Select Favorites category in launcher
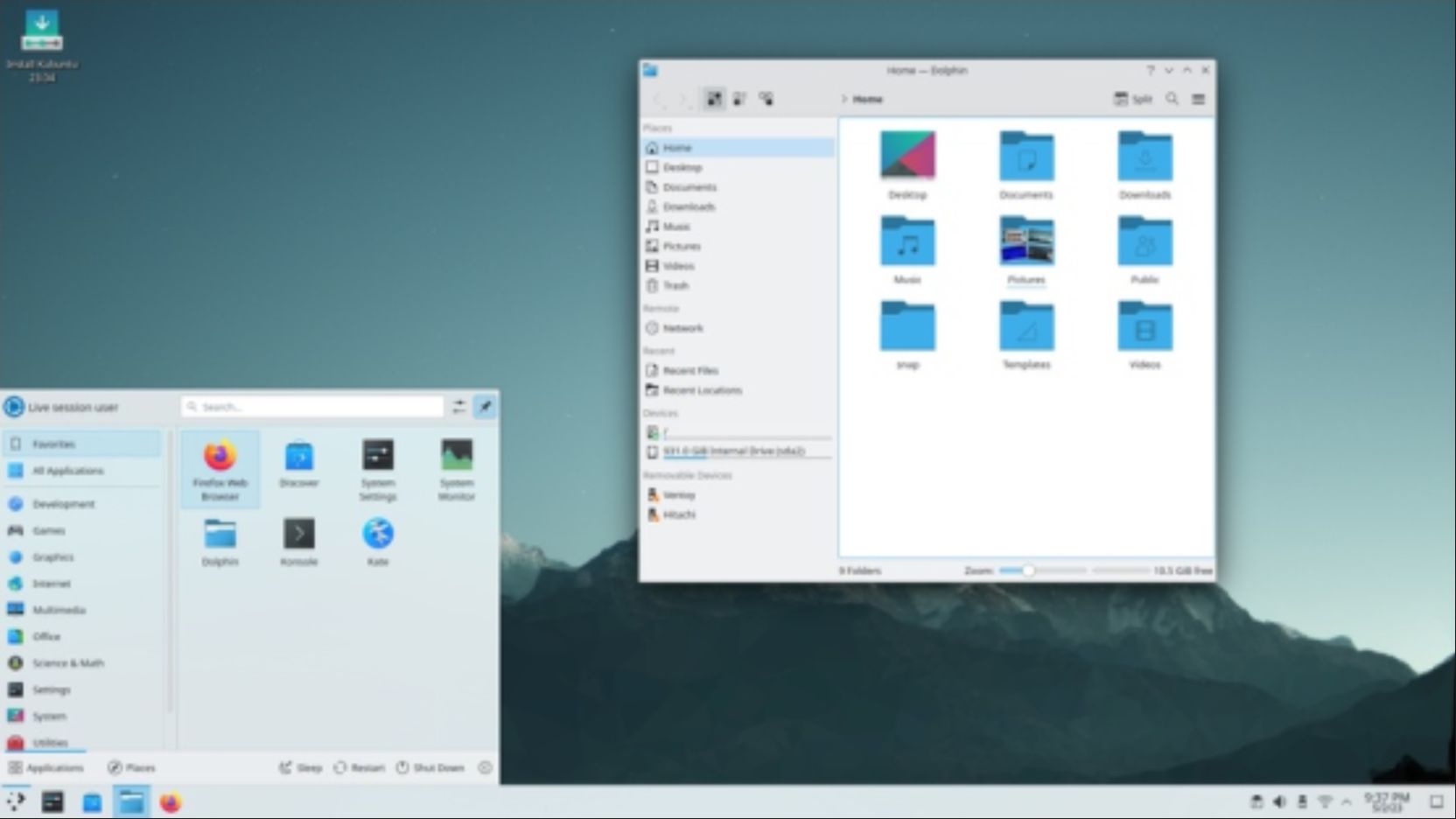The image size is (1456, 819). click(82, 444)
